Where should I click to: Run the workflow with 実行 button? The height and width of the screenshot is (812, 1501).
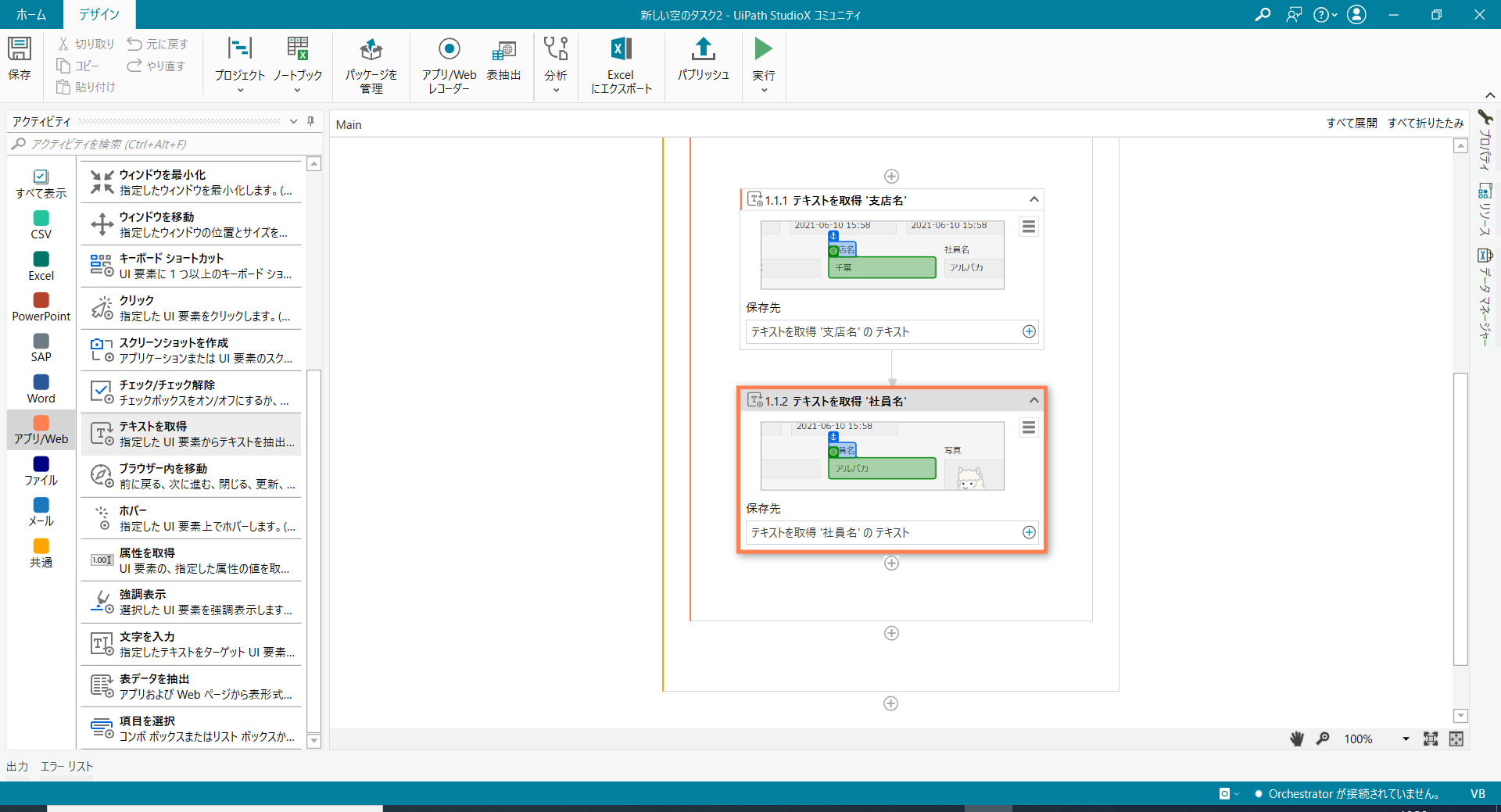tap(763, 51)
